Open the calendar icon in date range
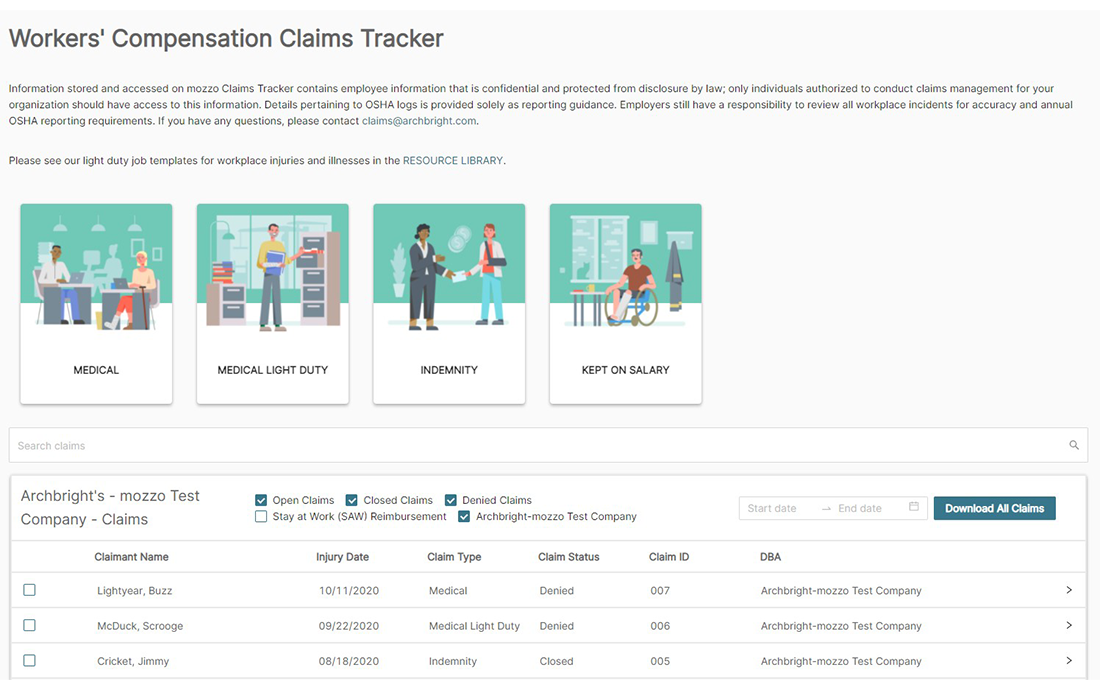Viewport: 1100px width, 690px height. click(x=913, y=508)
